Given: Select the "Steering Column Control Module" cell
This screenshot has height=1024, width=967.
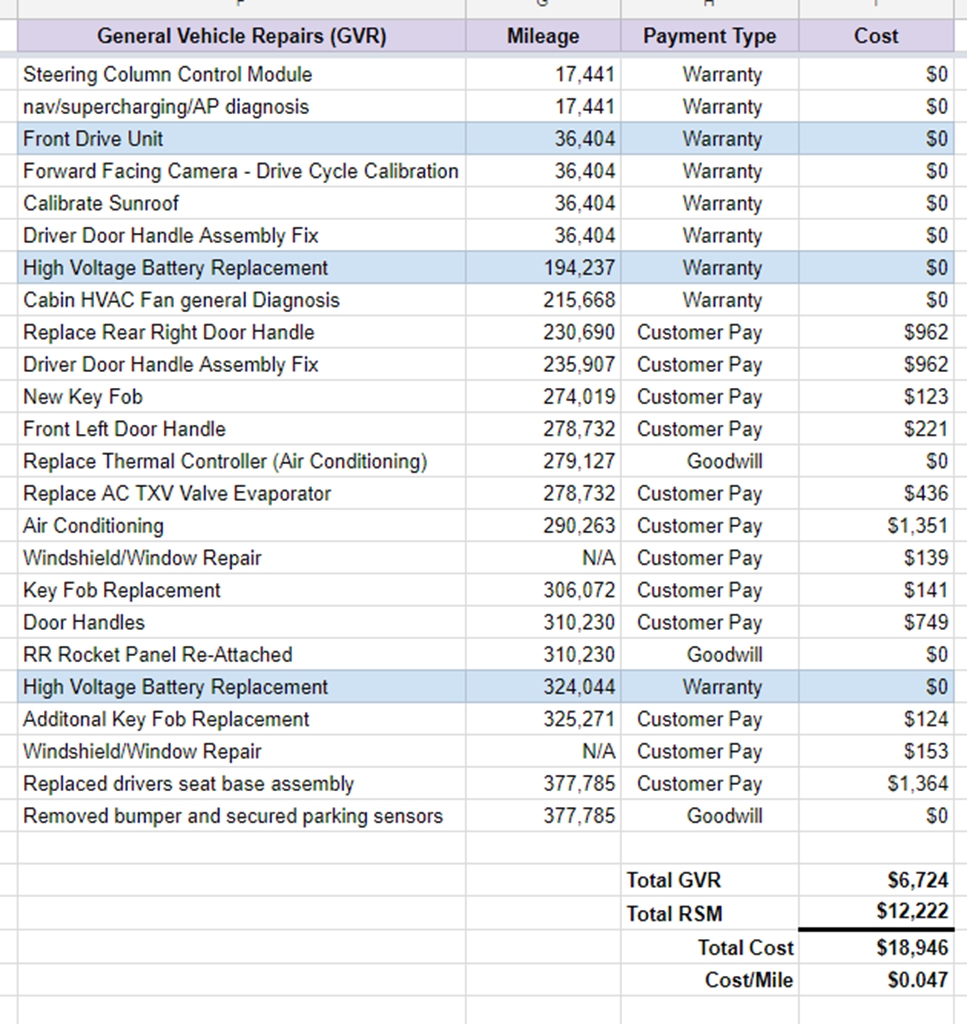Looking at the screenshot, I should pyautogui.click(x=242, y=74).
